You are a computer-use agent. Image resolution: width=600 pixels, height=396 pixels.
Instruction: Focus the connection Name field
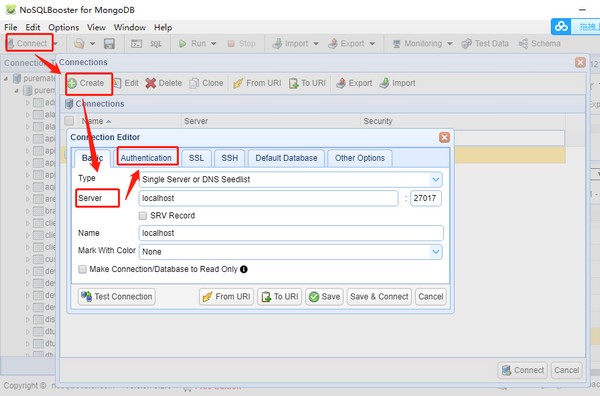pyautogui.click(x=291, y=233)
